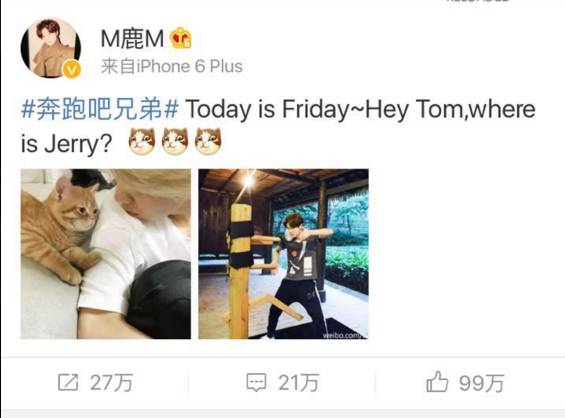This screenshot has height=418, width=565.
Task: View the wooden dummy training photo
Action: (x=283, y=254)
